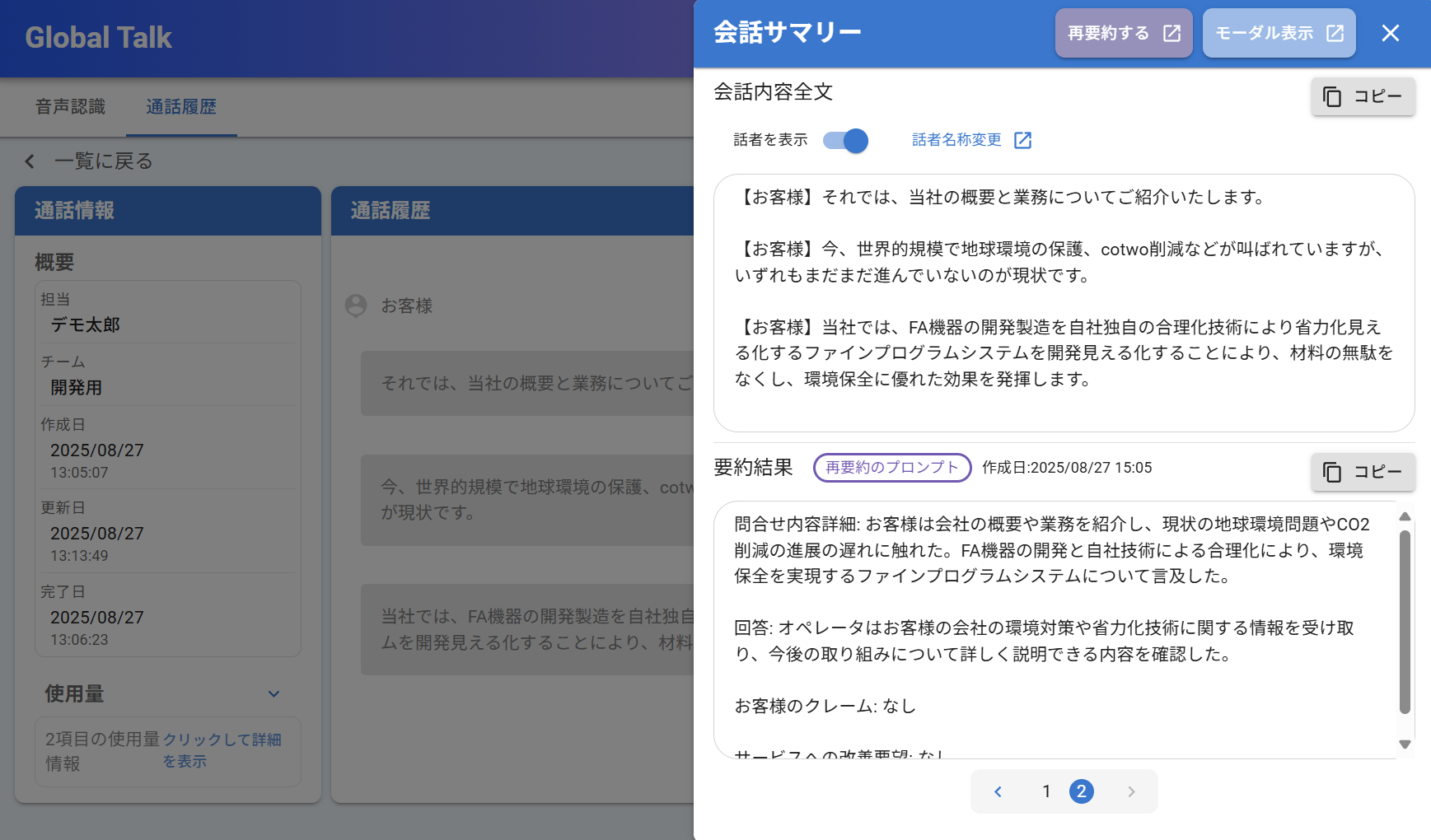
Task: Switch to the 音声認識 tab
Action: [70, 107]
